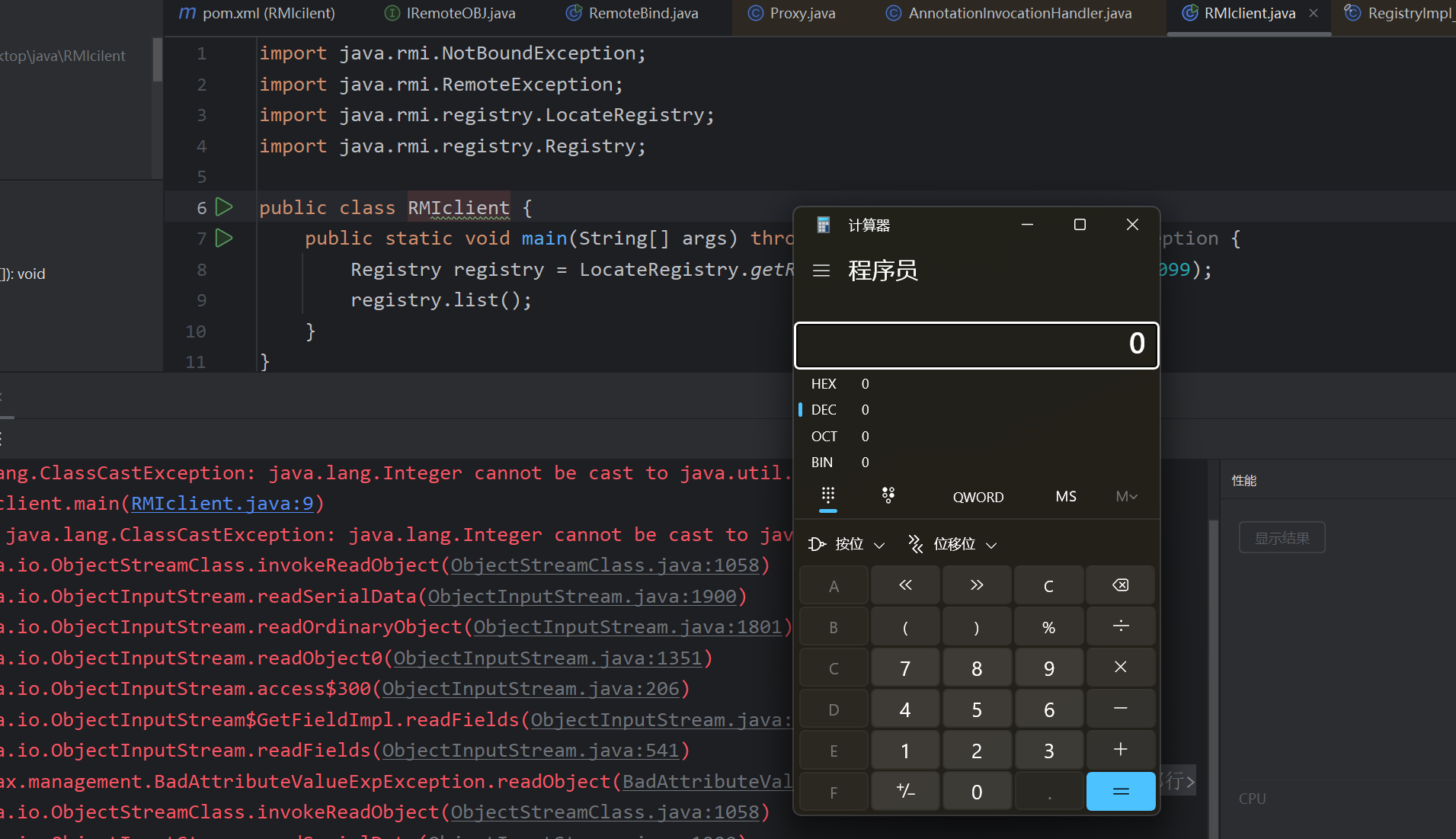Image resolution: width=1456 pixels, height=839 pixels.
Task: Click the run gutter icon beside class RMIclient
Action: (x=224, y=207)
